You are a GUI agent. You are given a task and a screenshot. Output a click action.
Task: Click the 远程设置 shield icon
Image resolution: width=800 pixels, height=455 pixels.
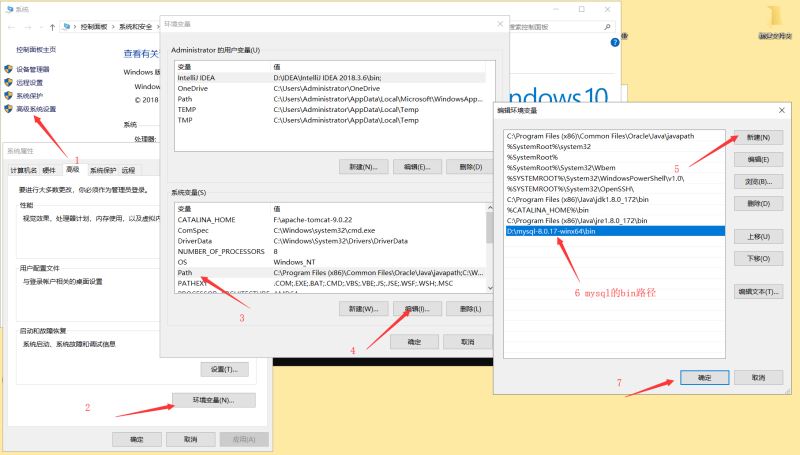(x=9, y=82)
